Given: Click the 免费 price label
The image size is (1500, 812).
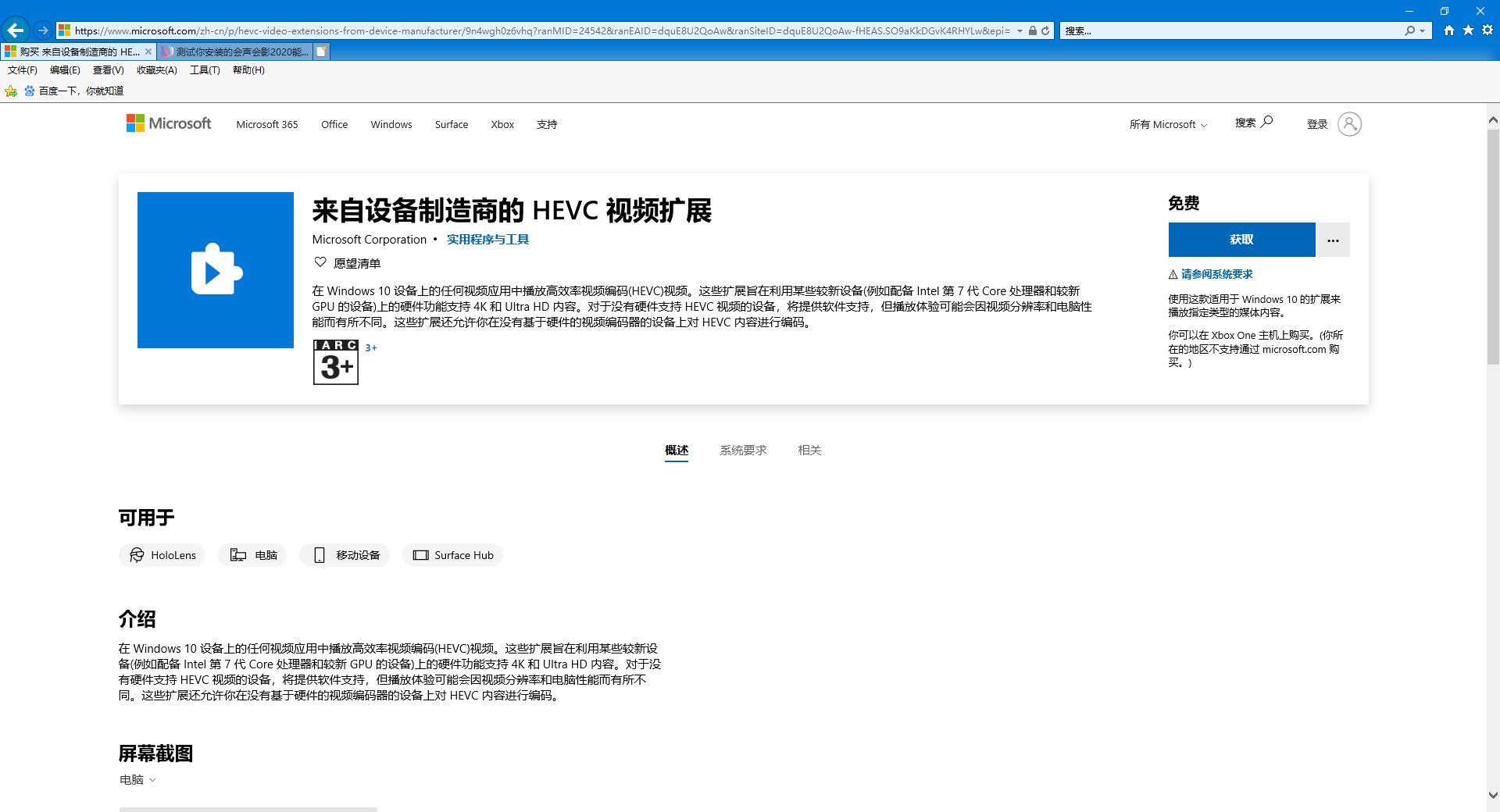Looking at the screenshot, I should pos(1184,204).
